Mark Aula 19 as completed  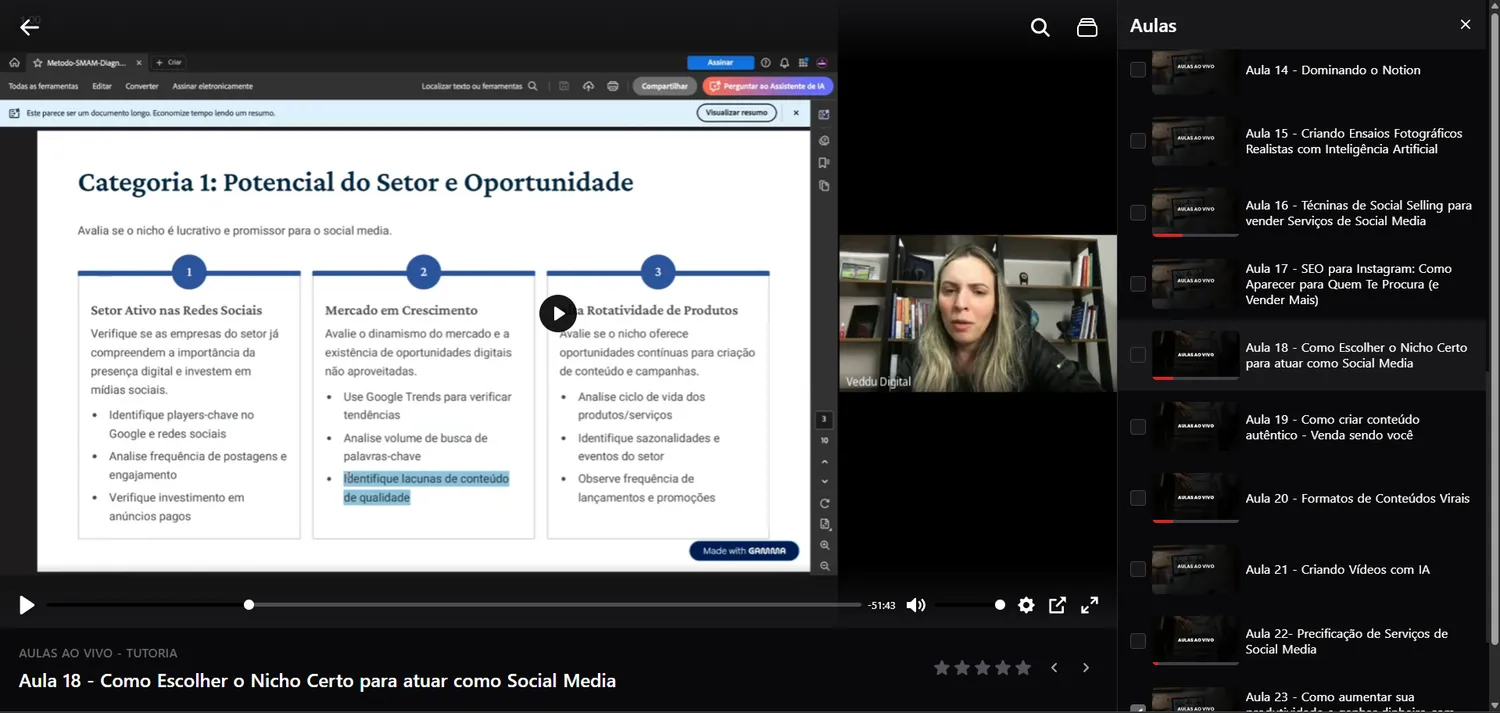(x=1138, y=427)
